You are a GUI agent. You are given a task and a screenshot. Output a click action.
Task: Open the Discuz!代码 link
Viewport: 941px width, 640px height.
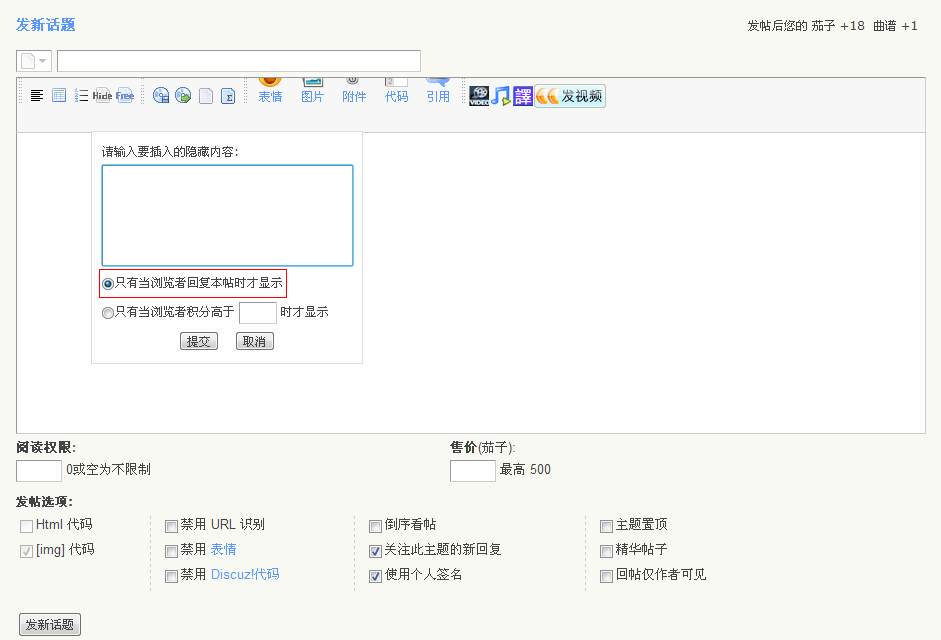point(245,575)
